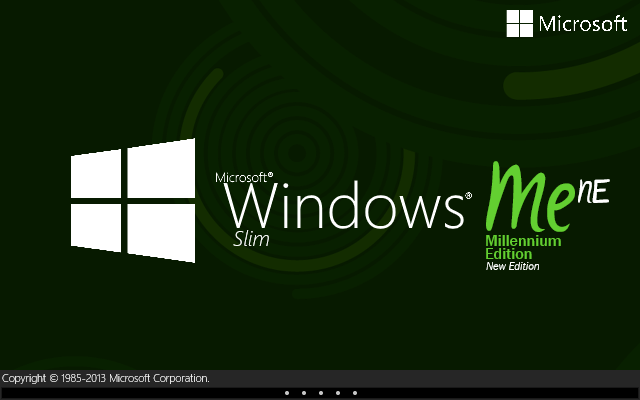This screenshot has width=640, height=400.
Task: Click the italic 'New Edition' text
Action: 513,266
